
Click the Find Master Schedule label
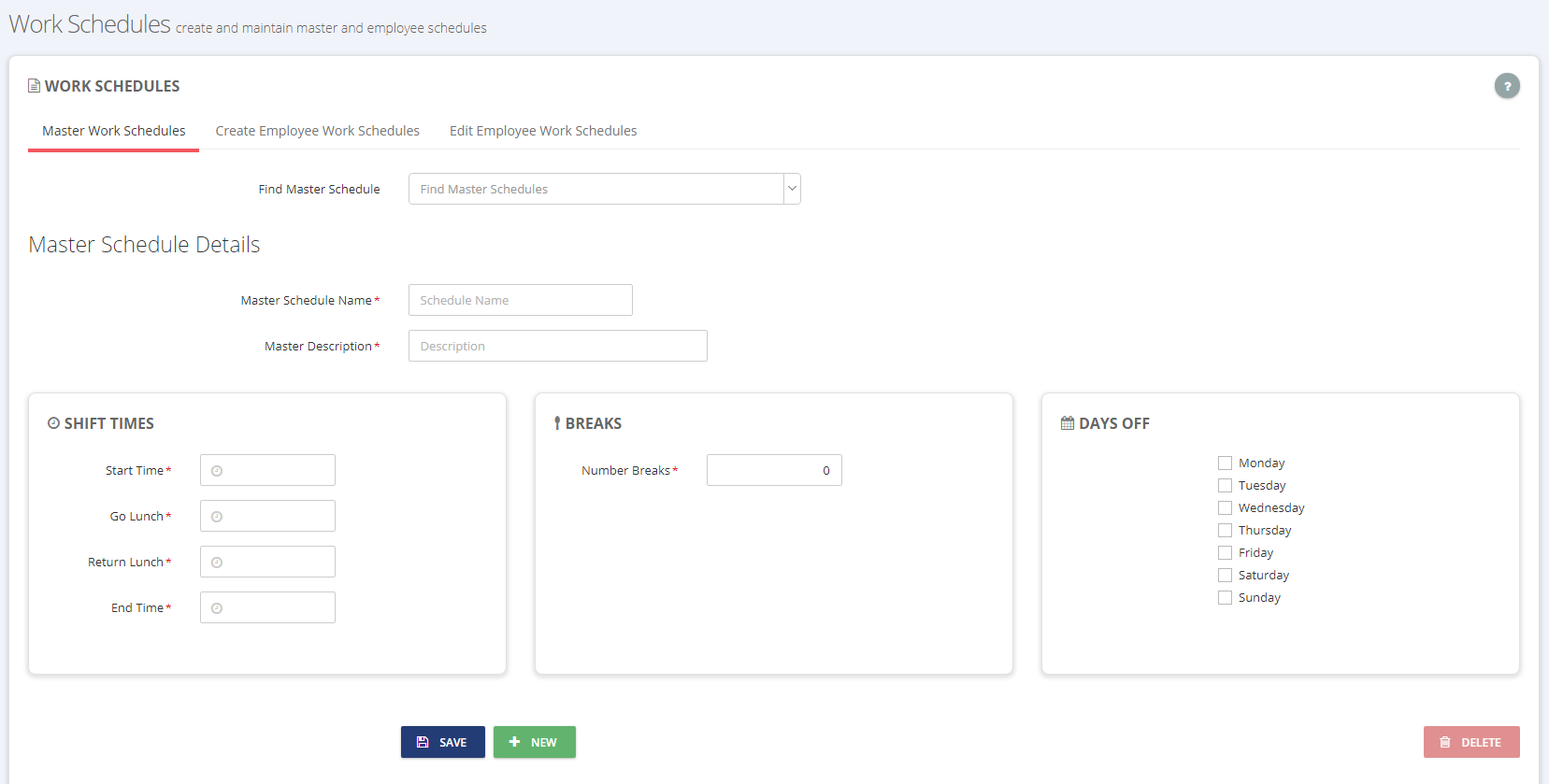click(x=319, y=189)
